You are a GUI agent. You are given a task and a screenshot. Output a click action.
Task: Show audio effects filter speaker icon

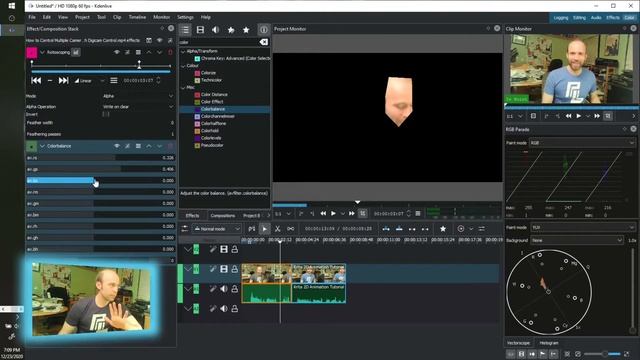click(x=216, y=30)
